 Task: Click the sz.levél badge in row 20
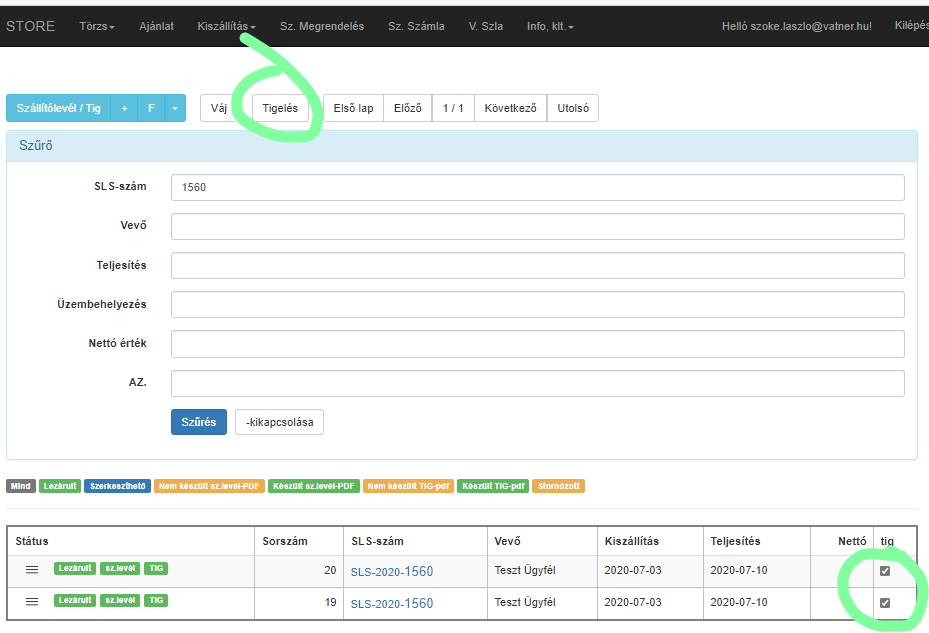pyautogui.click(x=121, y=569)
